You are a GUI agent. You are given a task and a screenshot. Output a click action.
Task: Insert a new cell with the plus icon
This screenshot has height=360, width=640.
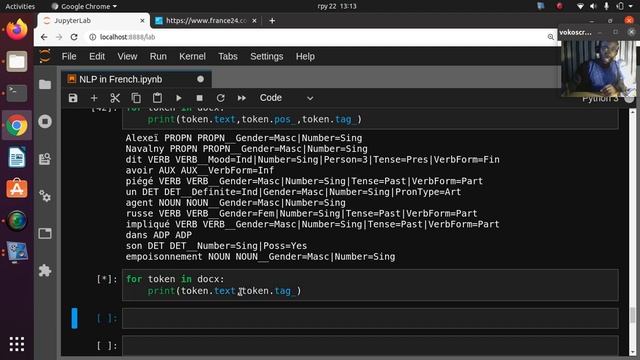tap(94, 98)
